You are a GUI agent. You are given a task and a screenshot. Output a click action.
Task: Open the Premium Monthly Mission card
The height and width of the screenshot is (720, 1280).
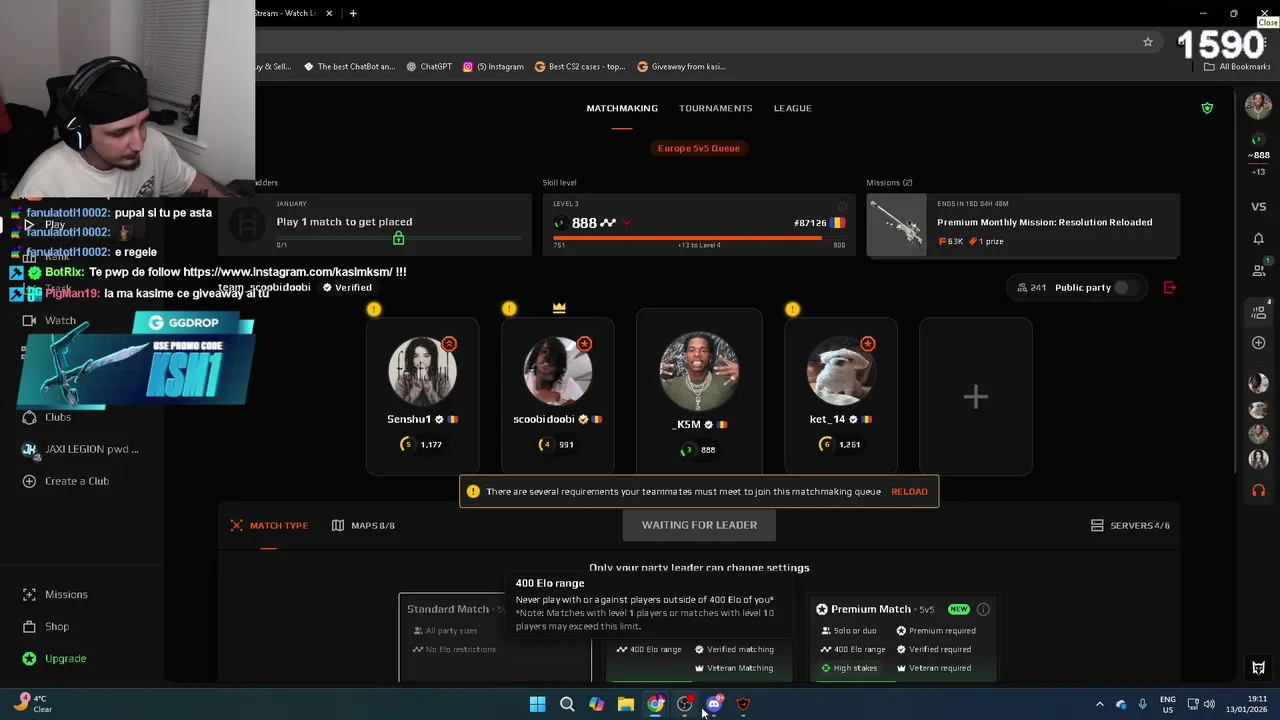[1023, 225]
